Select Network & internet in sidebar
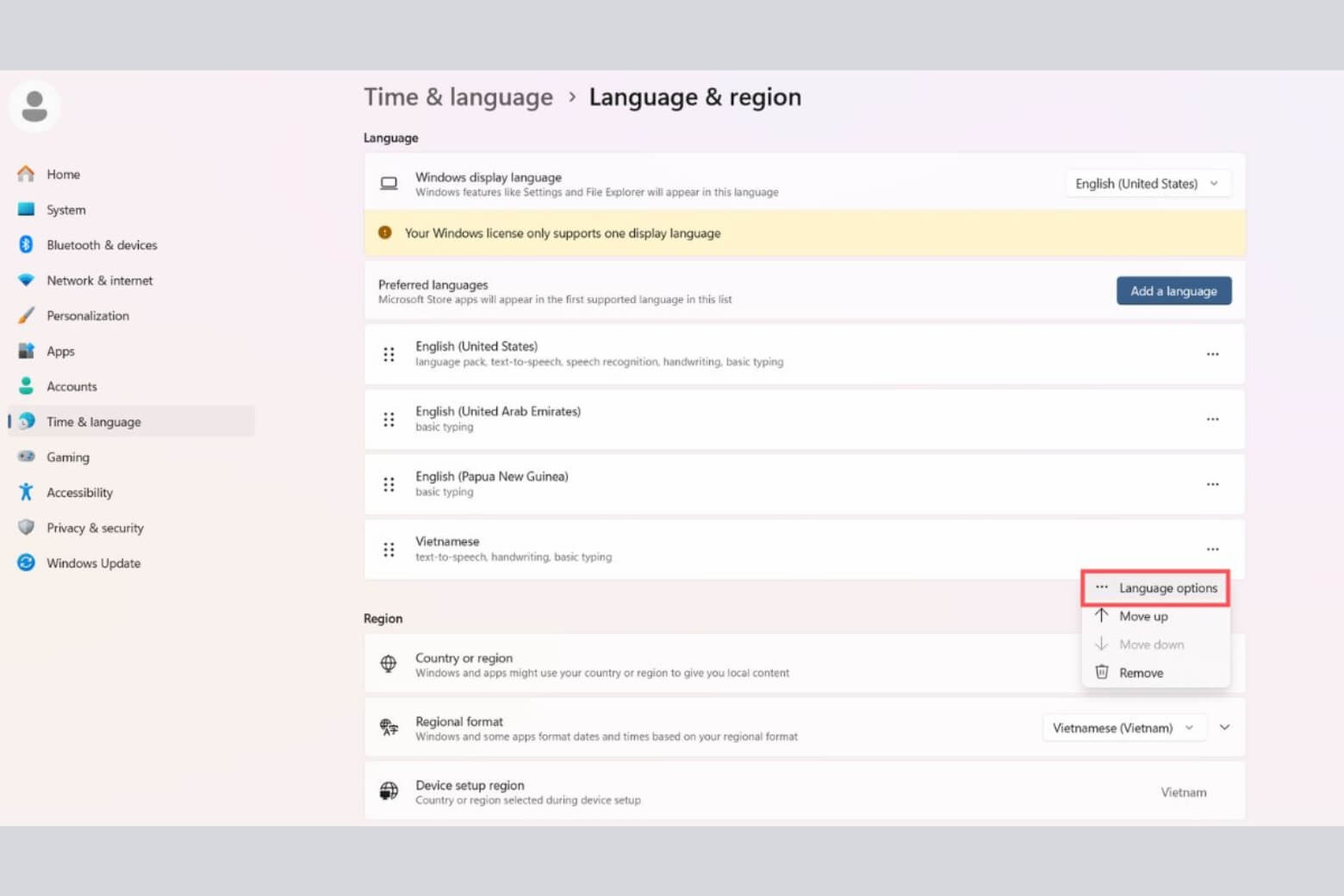 pyautogui.click(x=99, y=280)
